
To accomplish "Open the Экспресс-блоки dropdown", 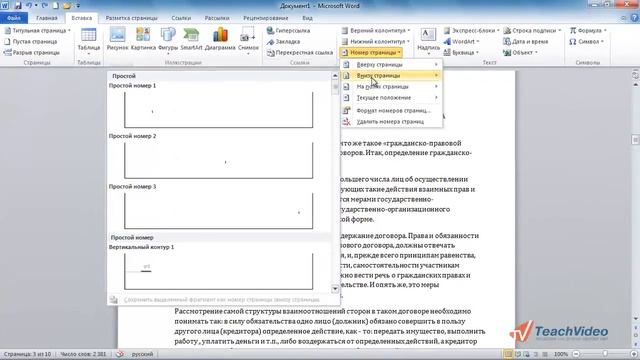I will (471, 31).
